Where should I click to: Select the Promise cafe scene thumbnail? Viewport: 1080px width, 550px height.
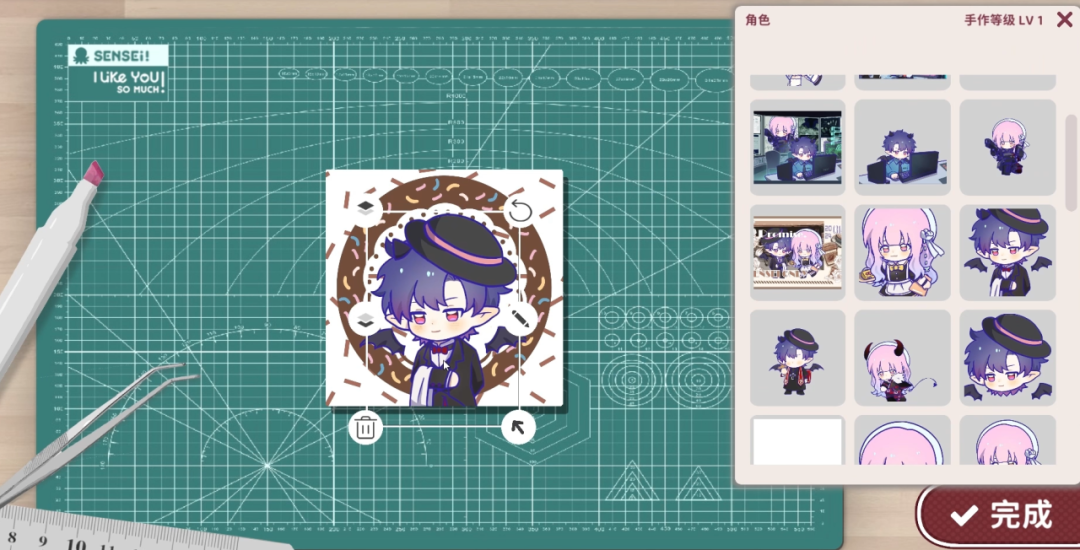[x=798, y=253]
